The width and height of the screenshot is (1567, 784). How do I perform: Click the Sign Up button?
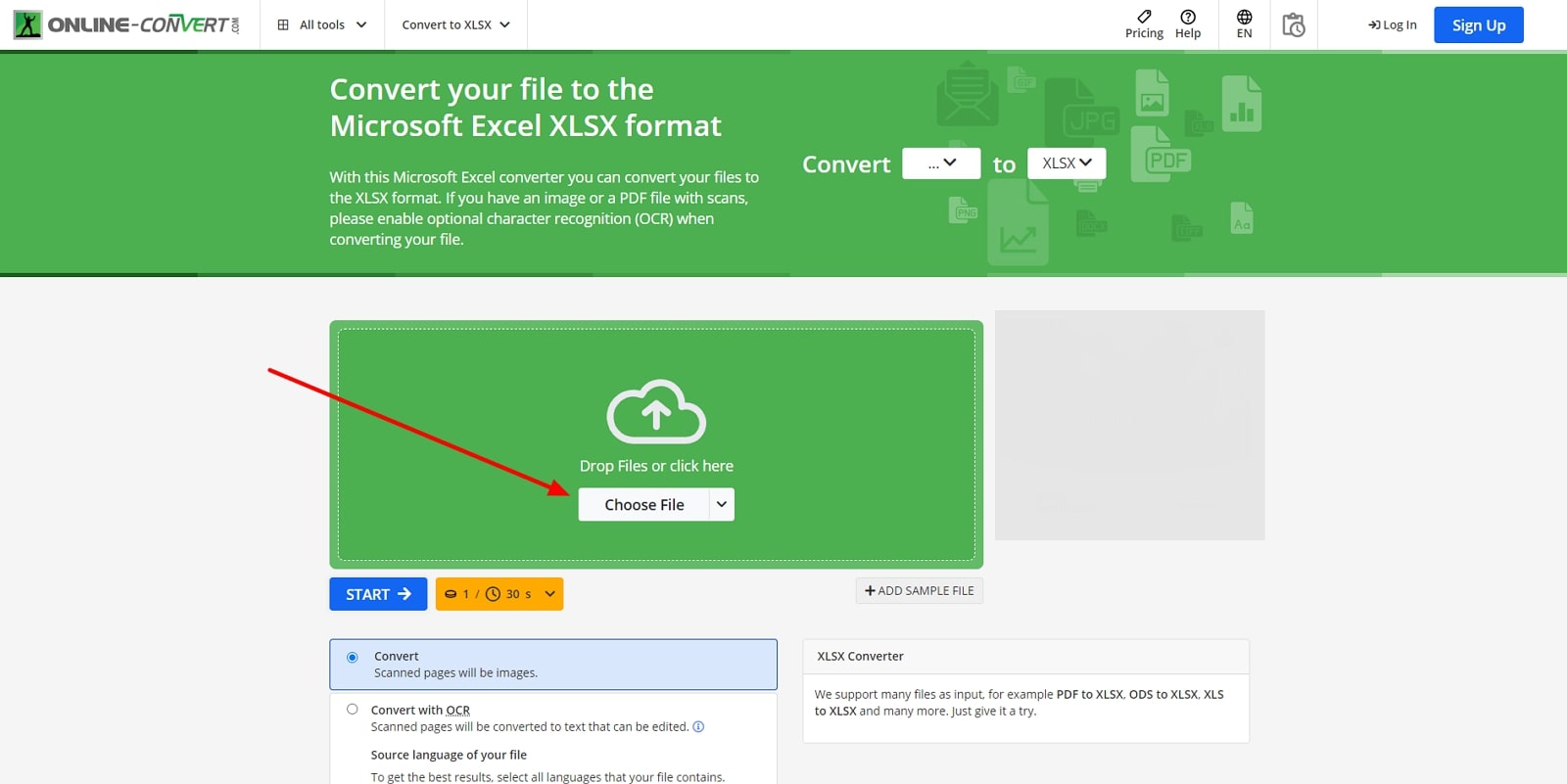coord(1478,25)
